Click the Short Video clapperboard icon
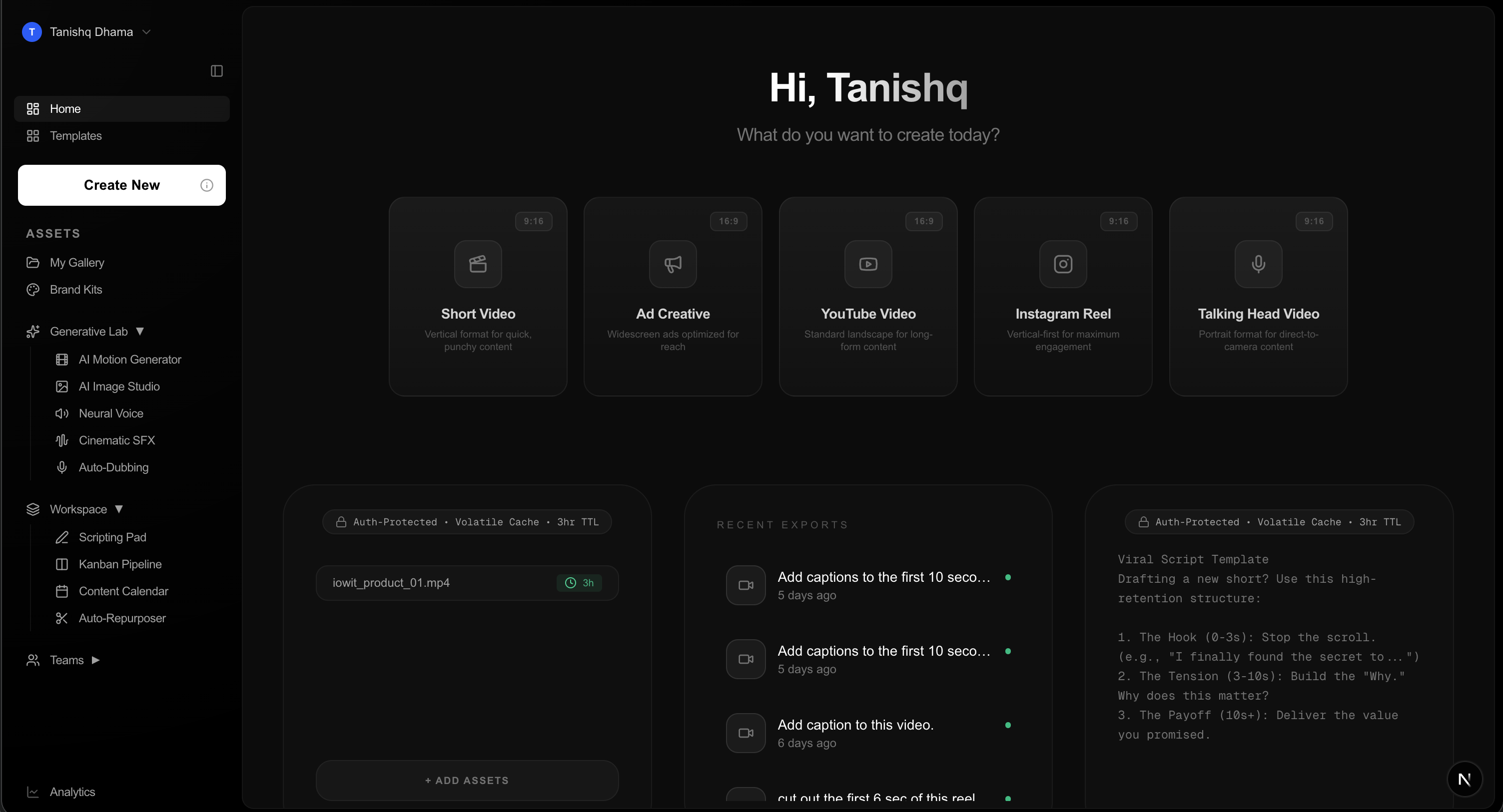The image size is (1503, 812). point(478,264)
